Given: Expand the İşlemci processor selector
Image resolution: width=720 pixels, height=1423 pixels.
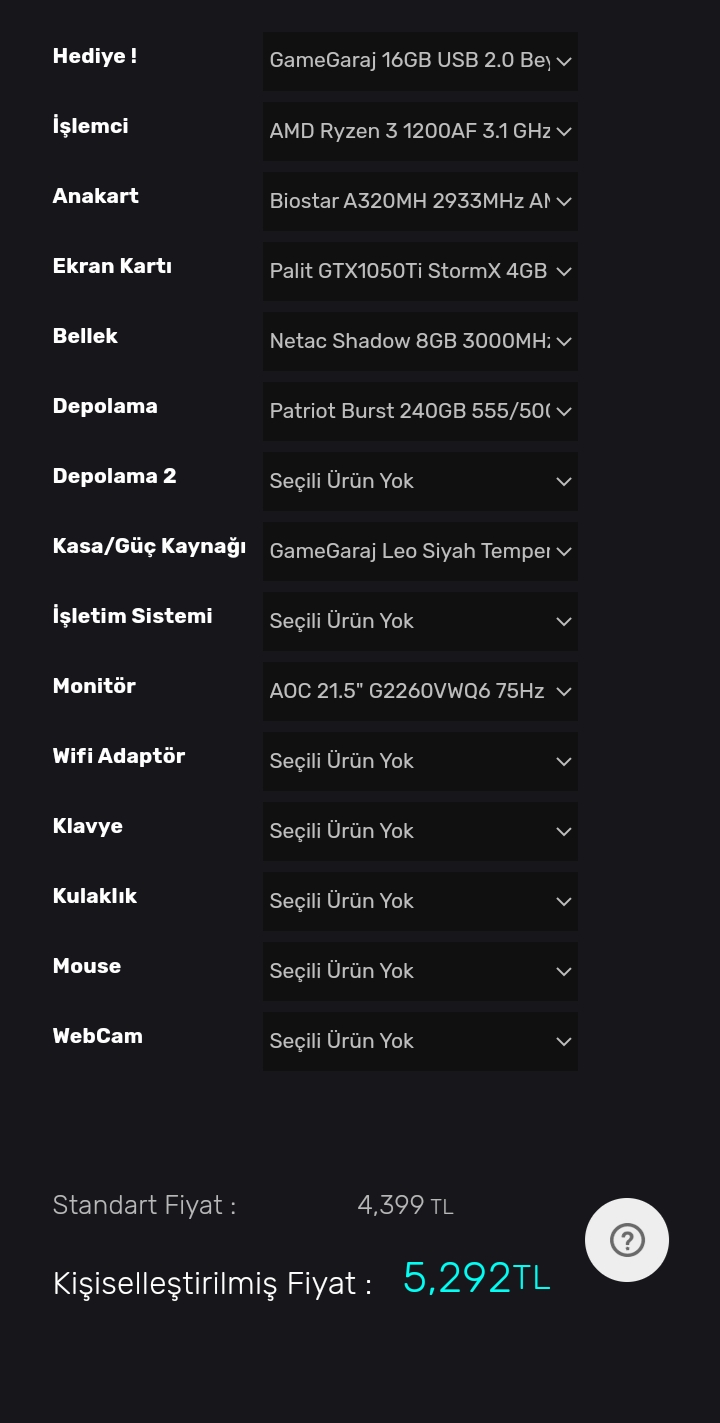Looking at the screenshot, I should pyautogui.click(x=419, y=131).
